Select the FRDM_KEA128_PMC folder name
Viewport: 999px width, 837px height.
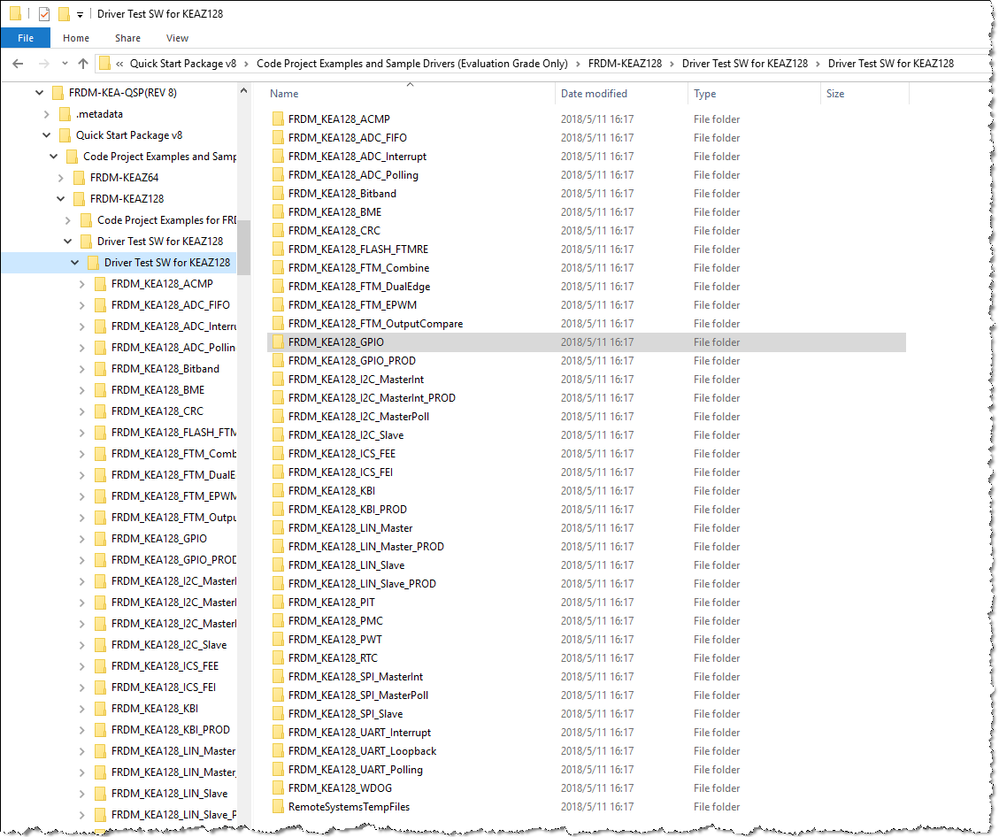tap(335, 620)
